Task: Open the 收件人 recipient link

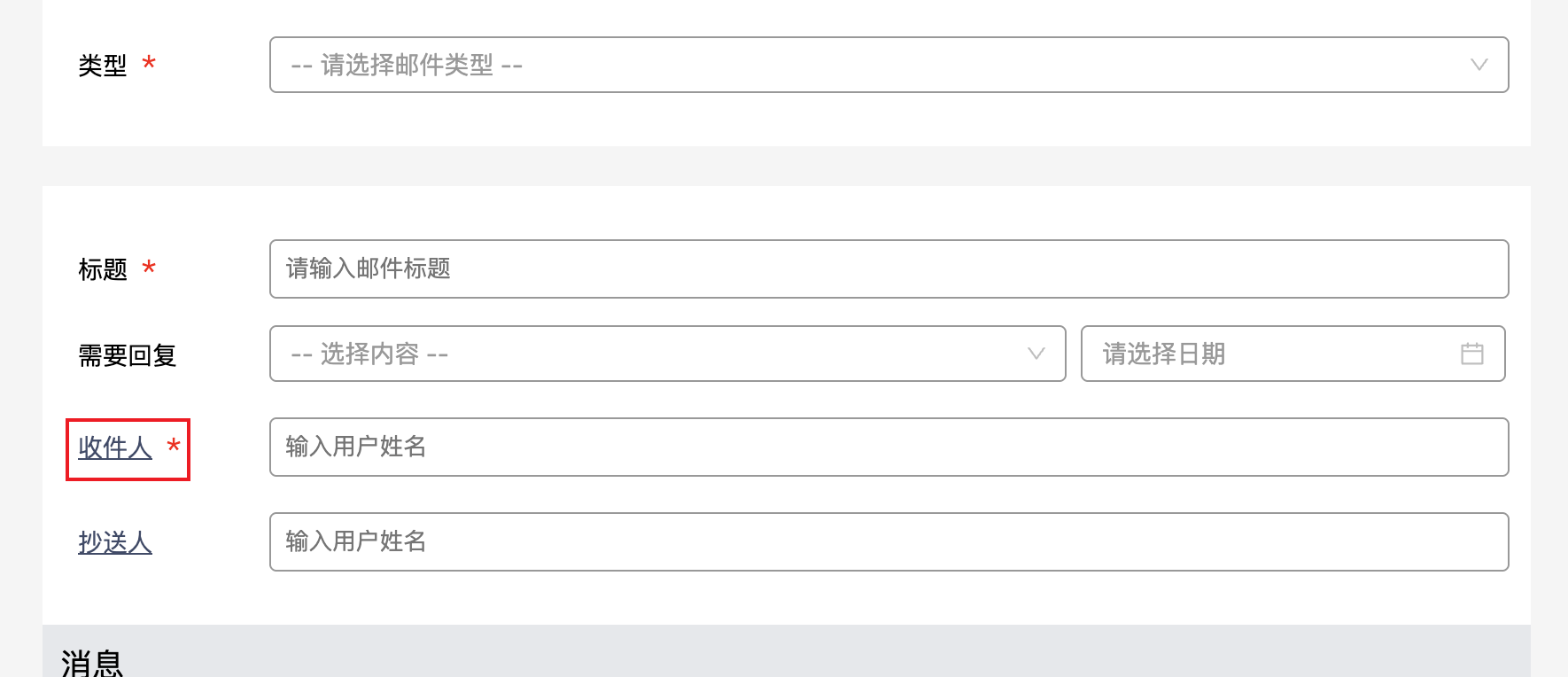Action: [x=115, y=447]
